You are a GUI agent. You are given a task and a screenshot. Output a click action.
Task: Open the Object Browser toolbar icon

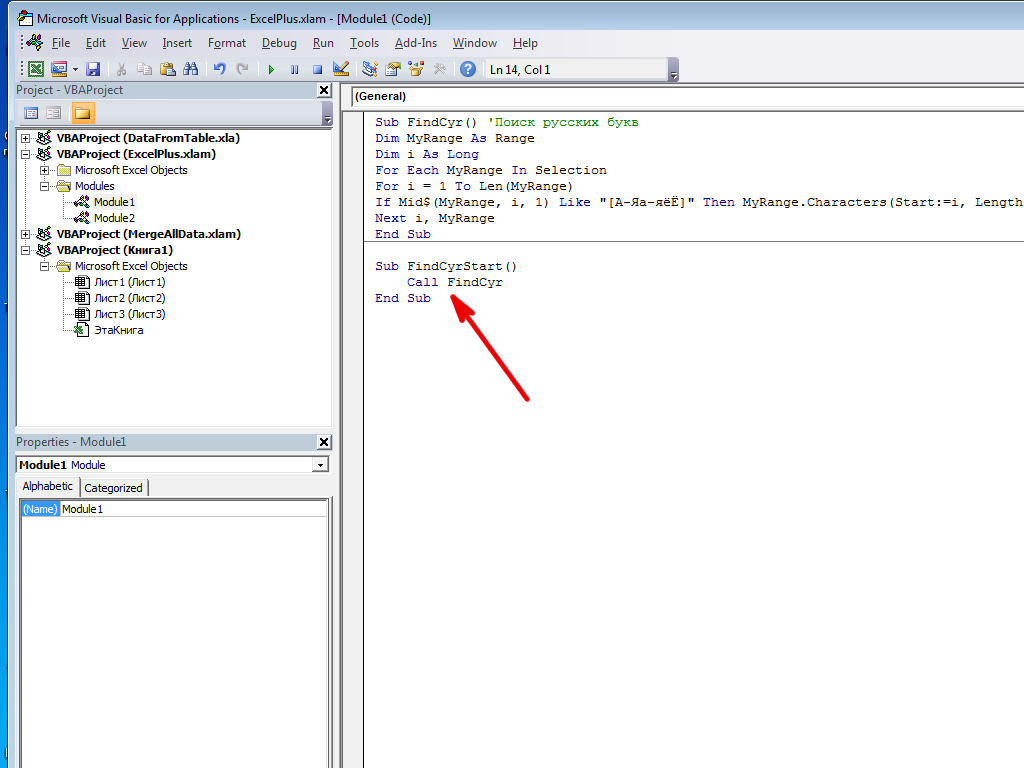(415, 69)
